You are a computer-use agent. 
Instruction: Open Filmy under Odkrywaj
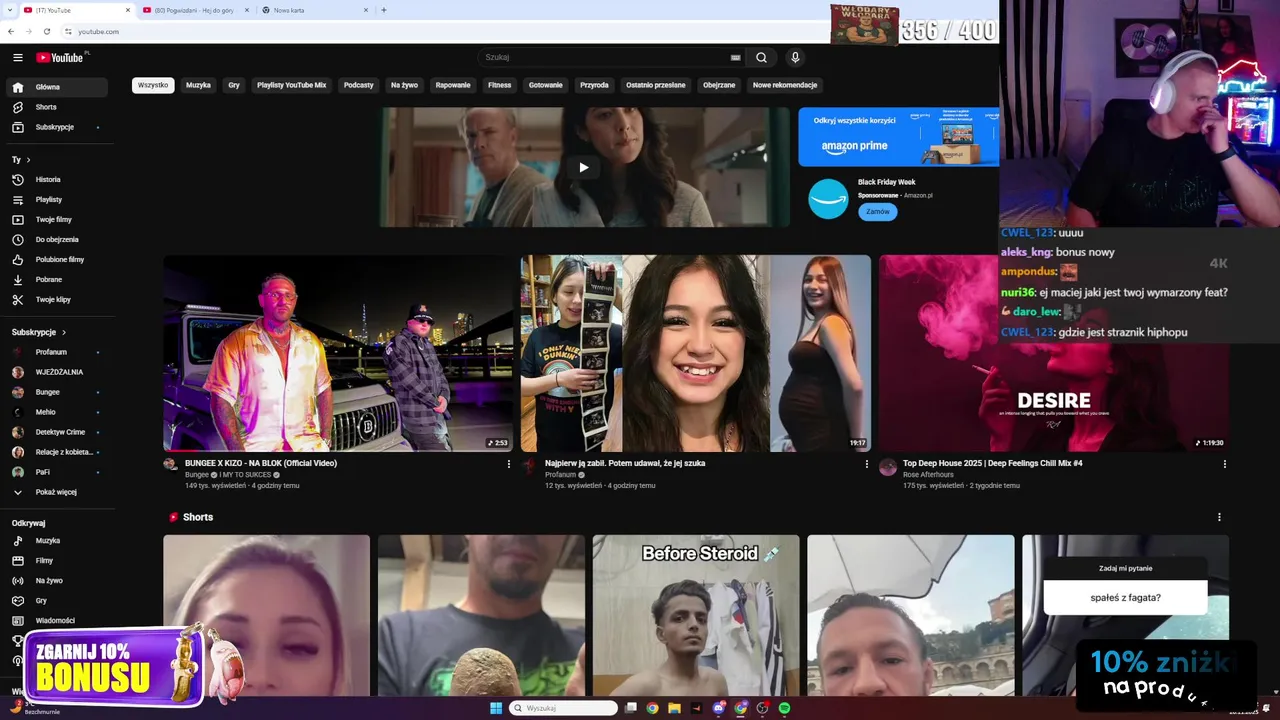[58, 561]
